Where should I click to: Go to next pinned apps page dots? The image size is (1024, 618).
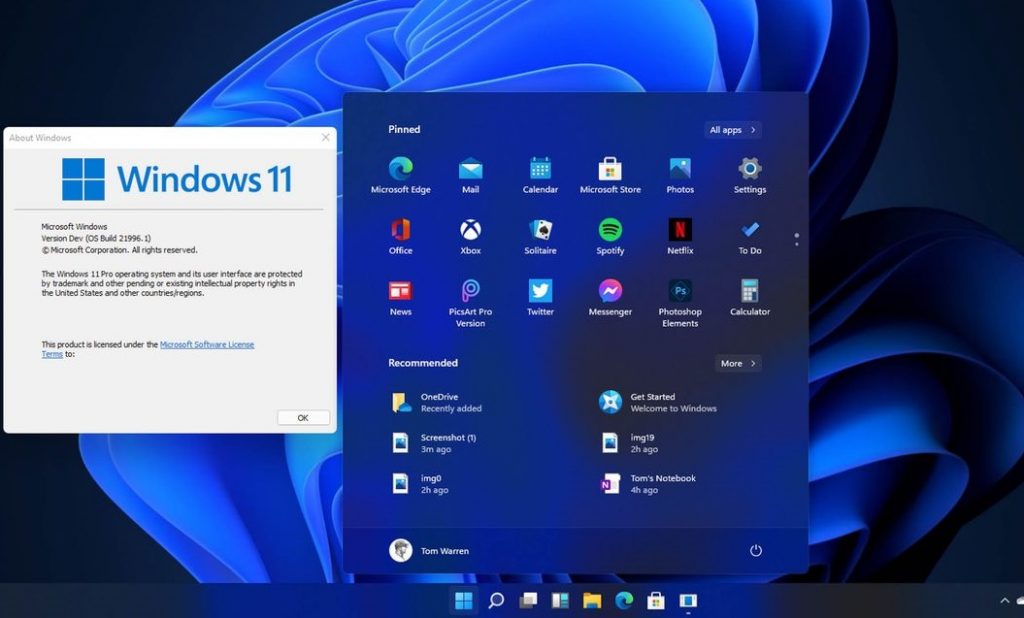[x=797, y=239]
